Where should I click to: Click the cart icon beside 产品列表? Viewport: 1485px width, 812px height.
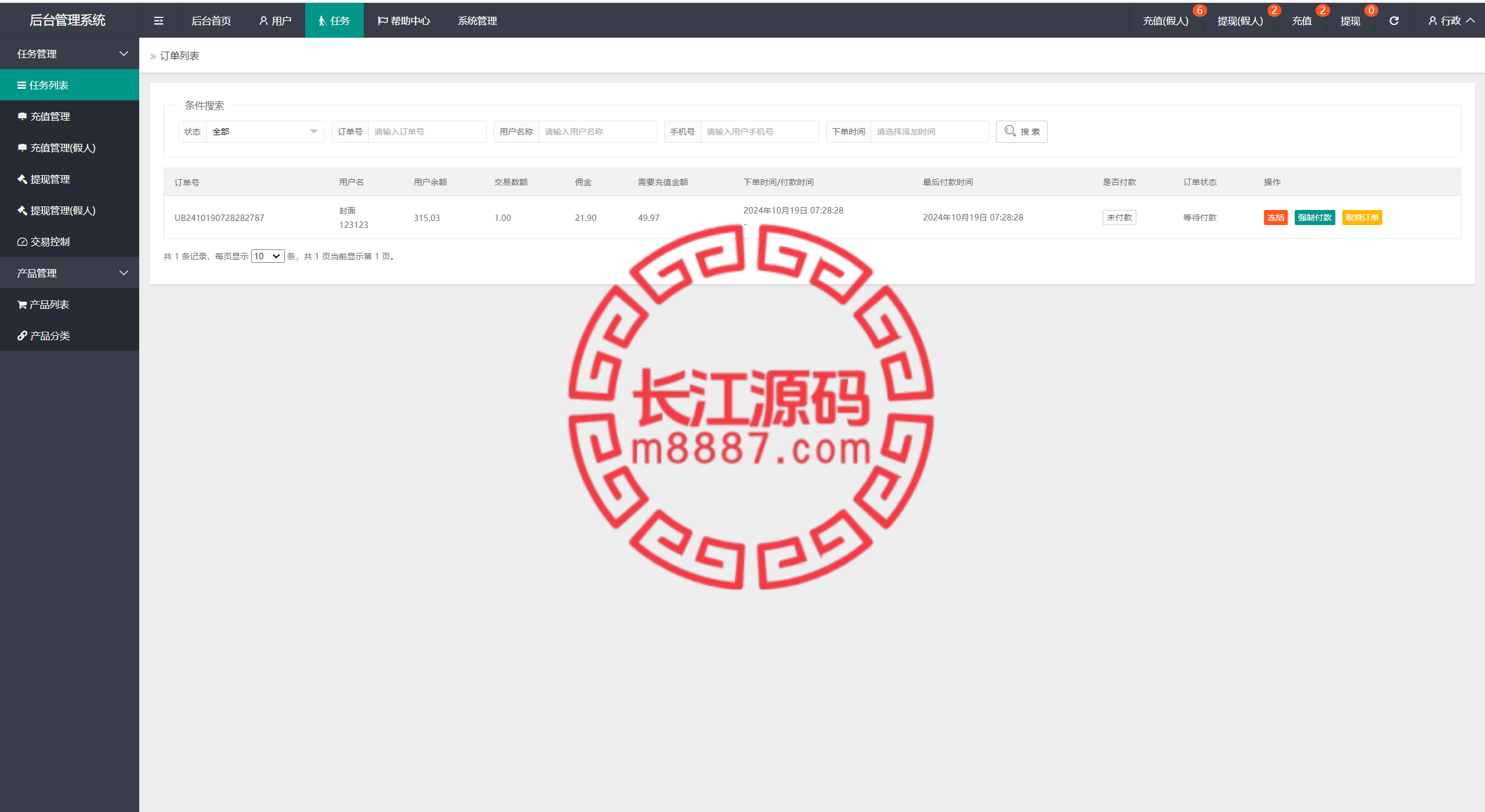click(x=22, y=304)
